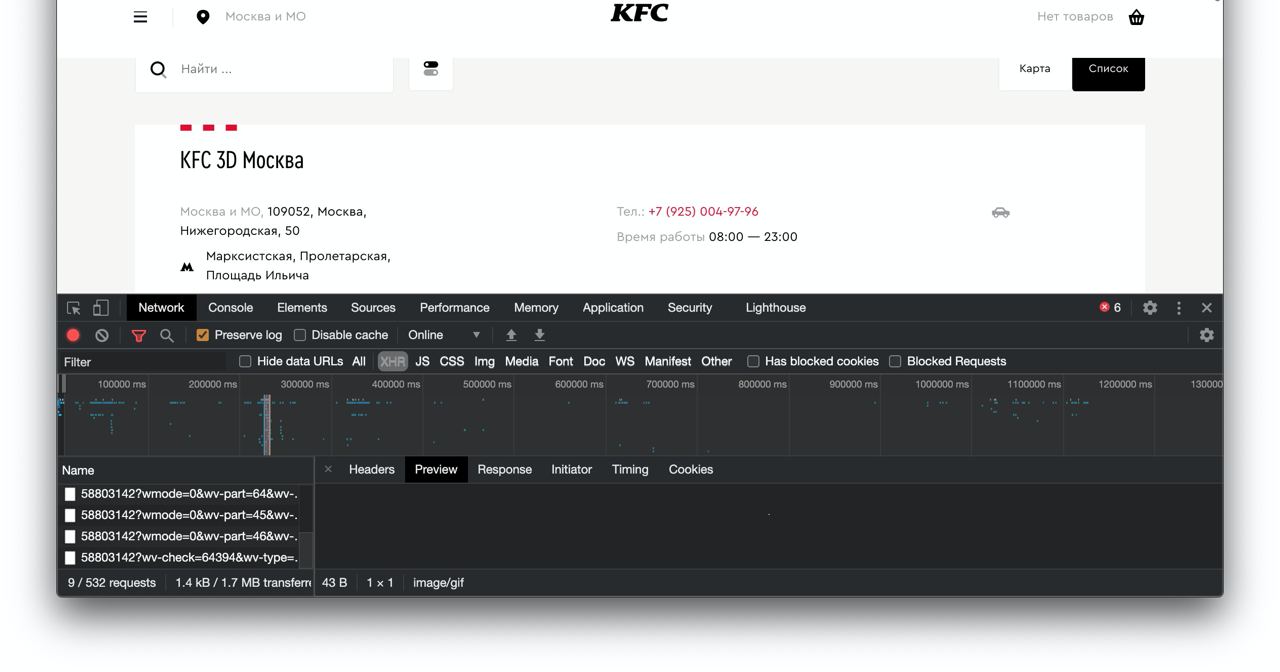
Task: Check Has blocked cookies
Action: point(753,361)
